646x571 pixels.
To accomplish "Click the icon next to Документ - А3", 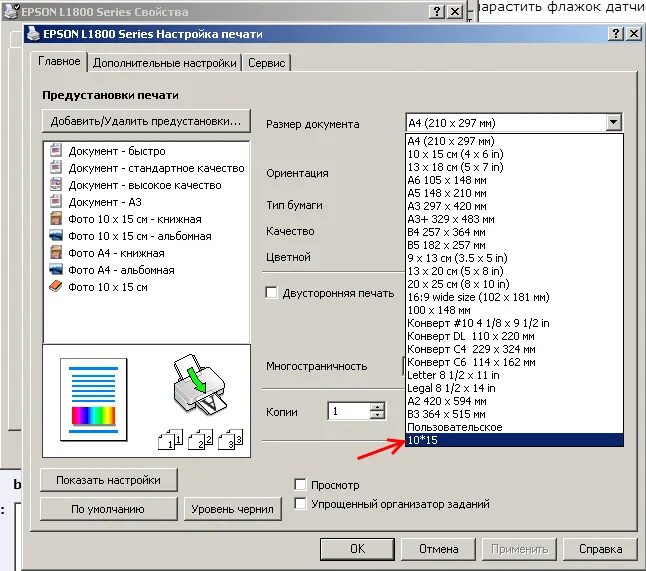I will (56, 201).
